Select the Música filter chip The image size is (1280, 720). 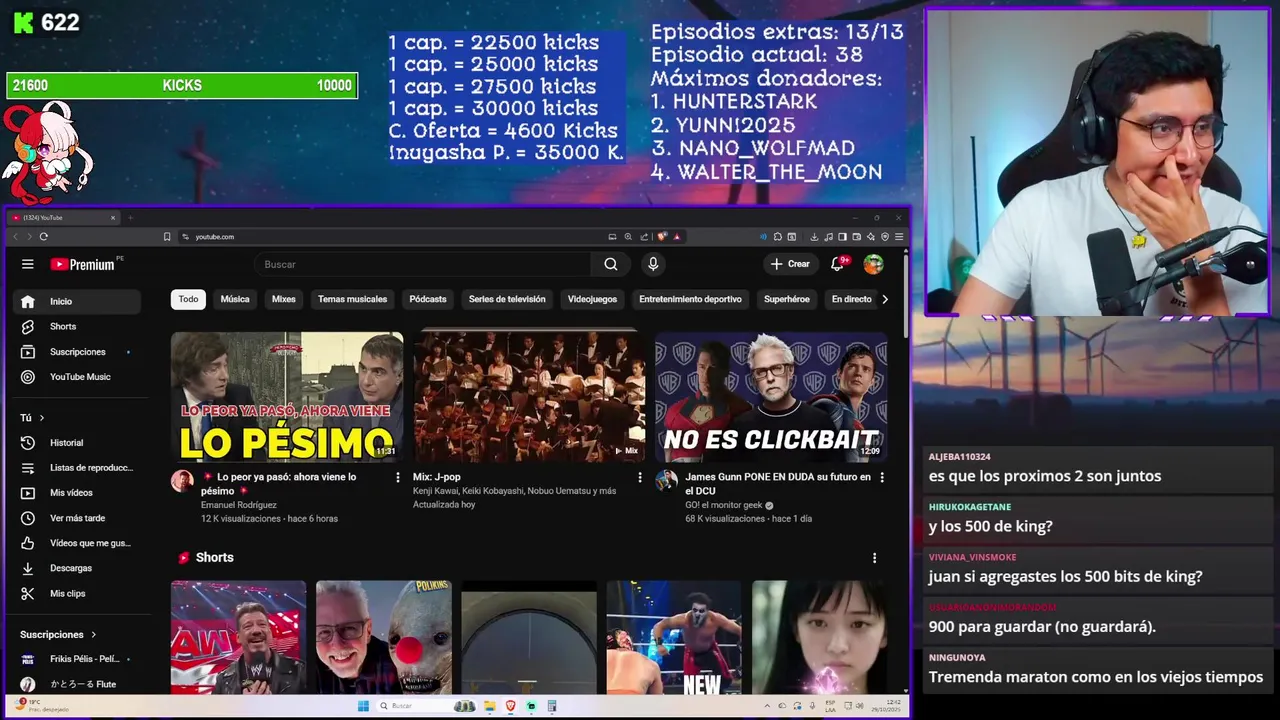point(235,299)
